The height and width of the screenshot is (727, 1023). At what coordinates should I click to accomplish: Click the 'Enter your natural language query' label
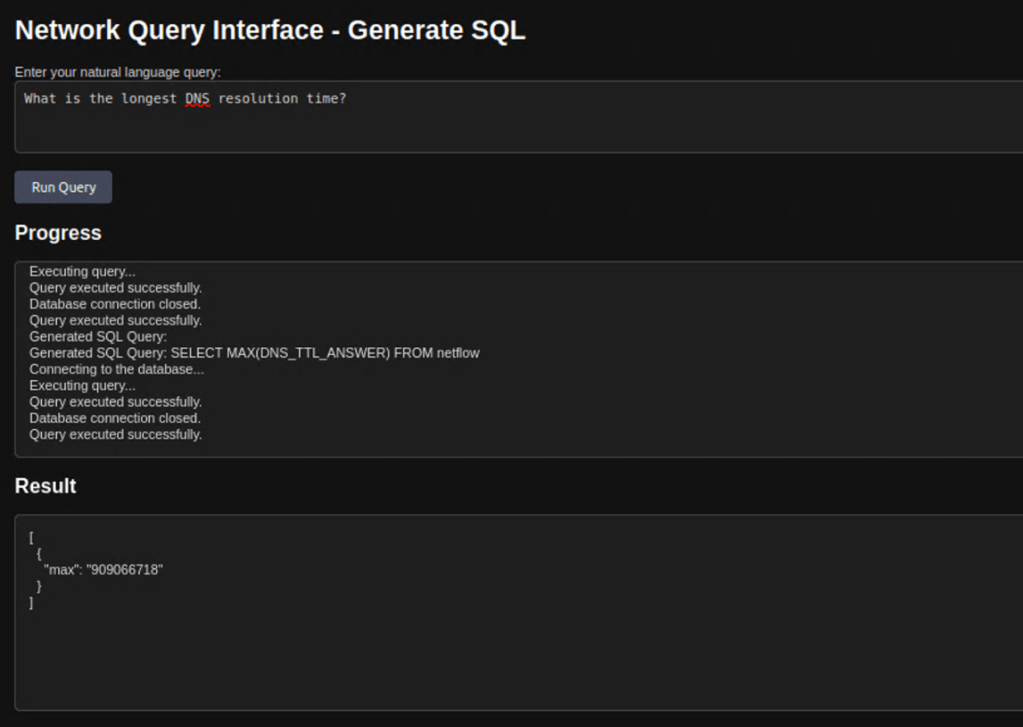point(118,72)
